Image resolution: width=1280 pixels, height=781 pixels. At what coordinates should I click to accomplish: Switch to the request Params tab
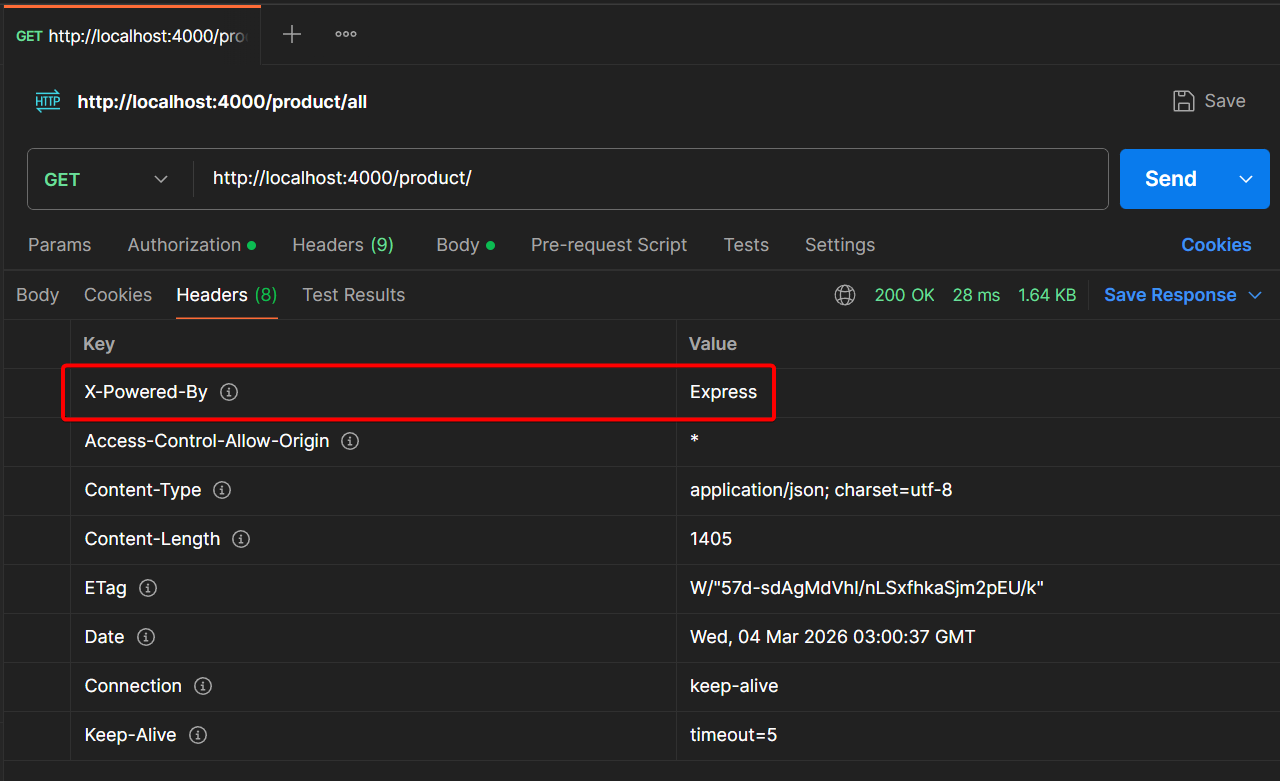(x=59, y=245)
